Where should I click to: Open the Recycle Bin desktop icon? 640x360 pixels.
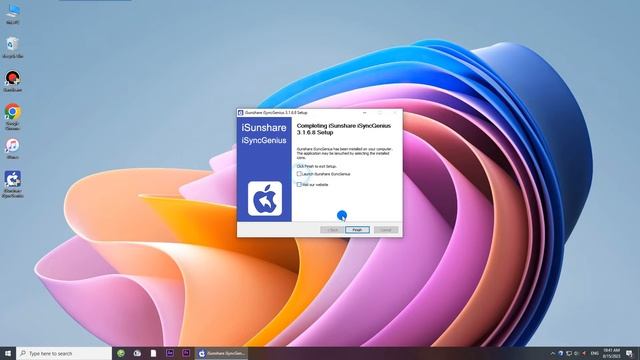click(x=13, y=47)
